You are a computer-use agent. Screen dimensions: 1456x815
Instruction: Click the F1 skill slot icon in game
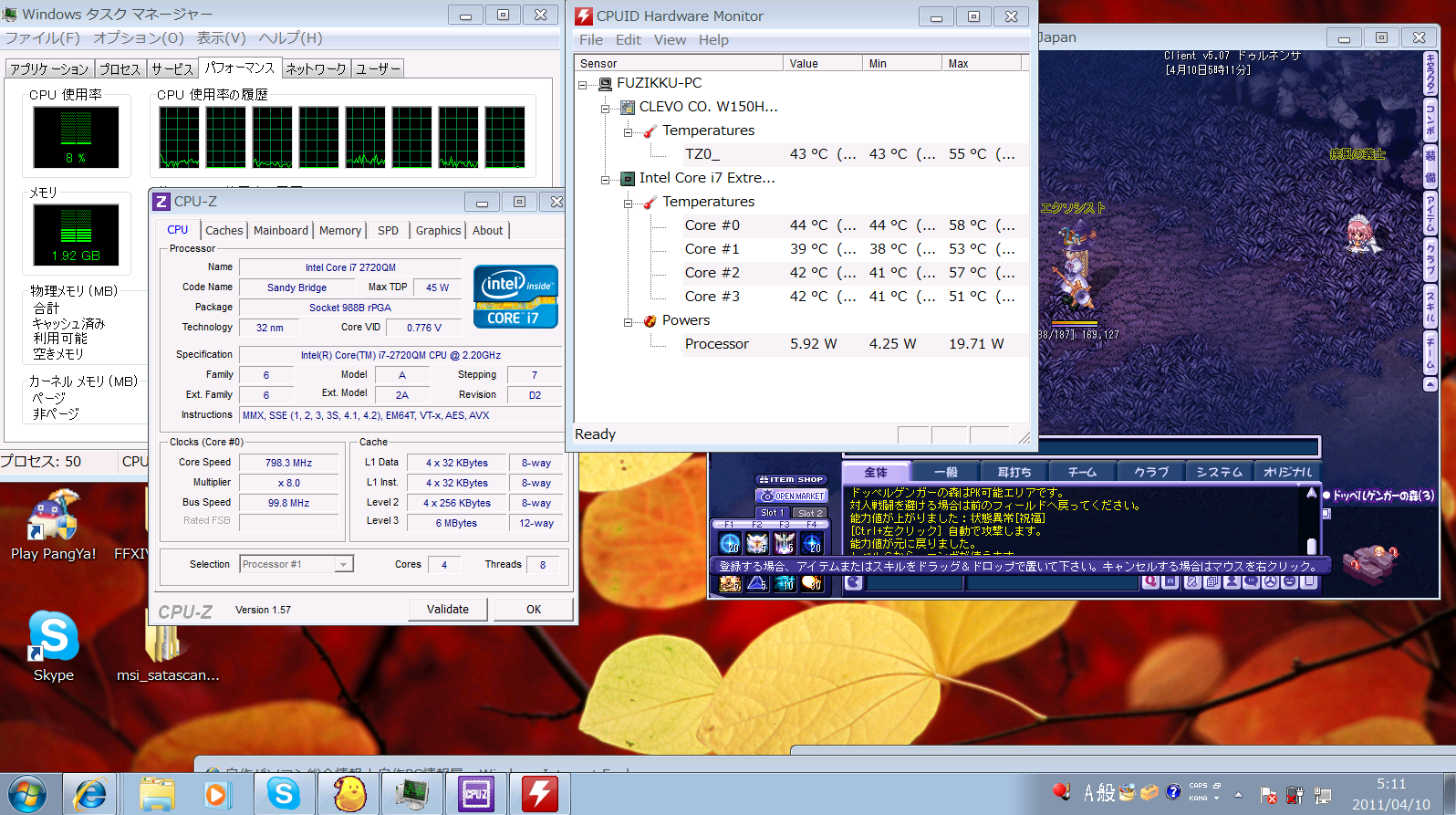730,544
